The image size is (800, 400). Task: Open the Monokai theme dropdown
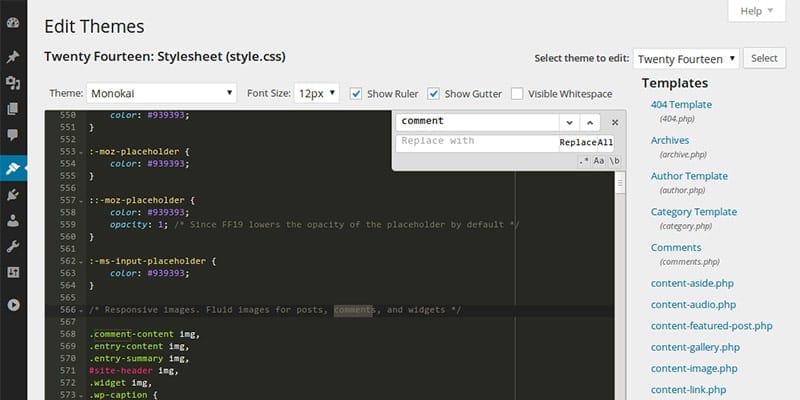click(161, 93)
